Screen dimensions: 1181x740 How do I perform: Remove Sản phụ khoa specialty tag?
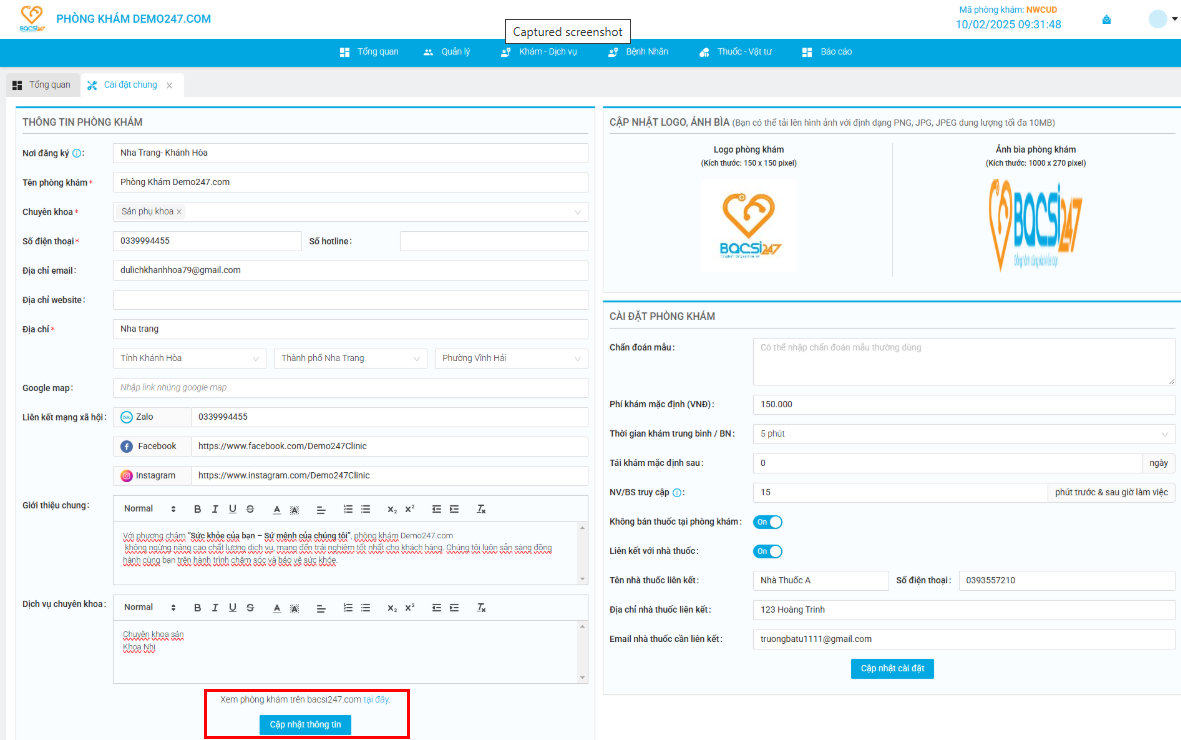[179, 212]
